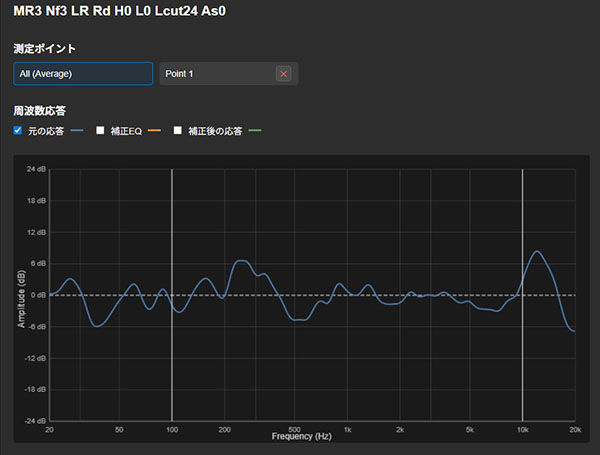The height and width of the screenshot is (455, 600).
Task: Click the 24 dB label on the Y axis
Action: point(34,169)
